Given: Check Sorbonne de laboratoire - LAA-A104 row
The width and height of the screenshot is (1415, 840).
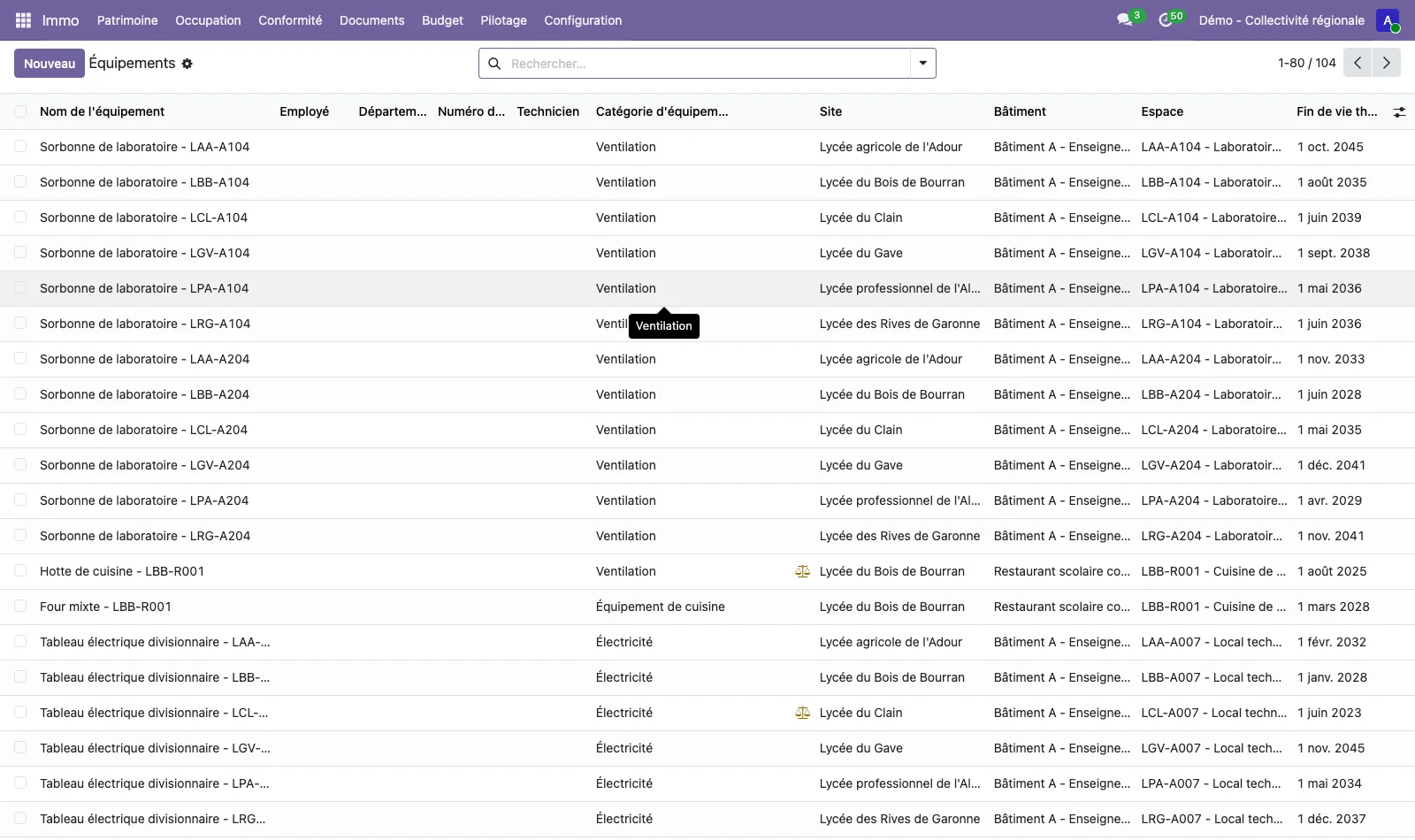Looking at the screenshot, I should click(20, 147).
